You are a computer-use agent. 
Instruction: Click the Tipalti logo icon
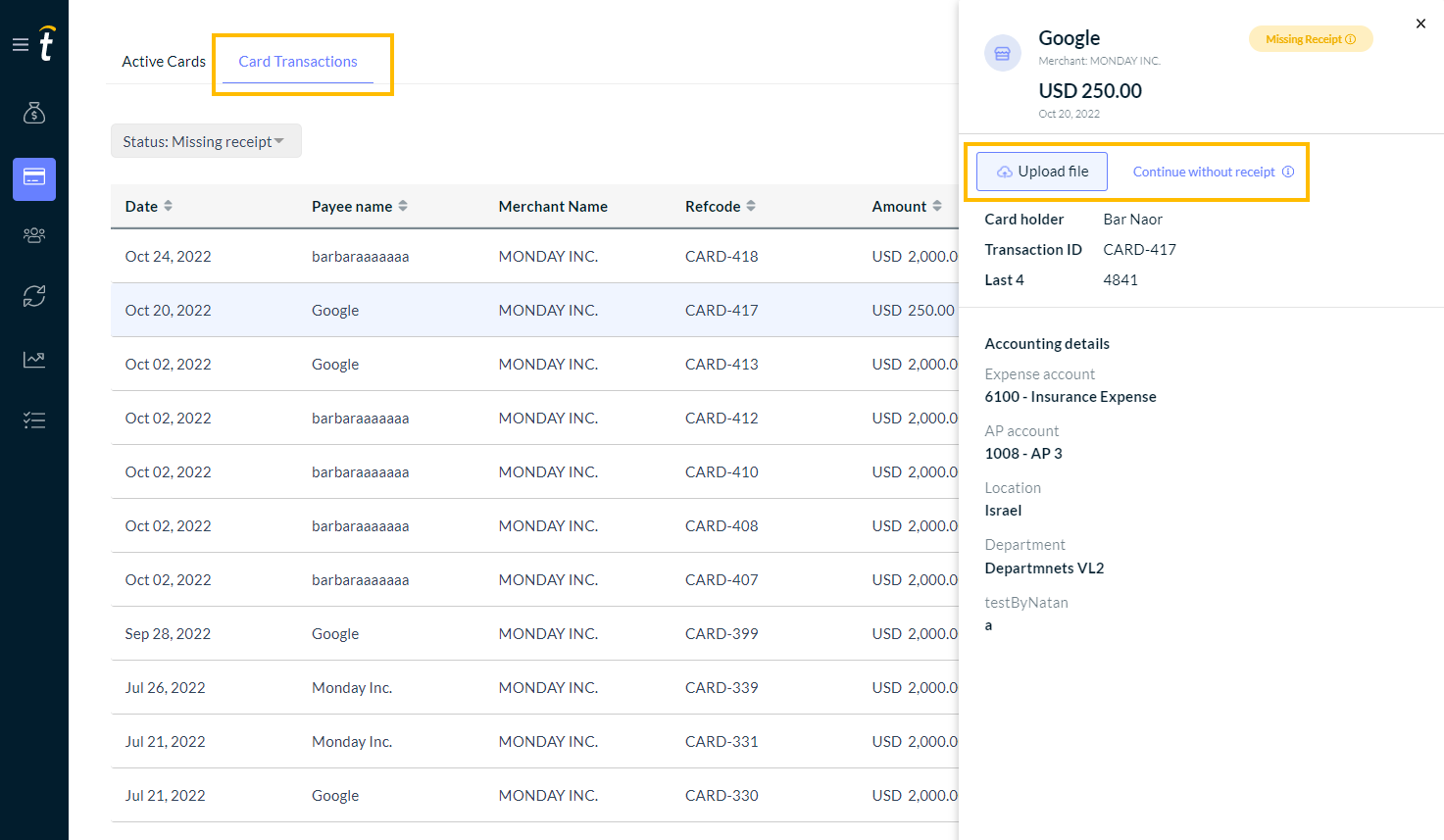(47, 43)
